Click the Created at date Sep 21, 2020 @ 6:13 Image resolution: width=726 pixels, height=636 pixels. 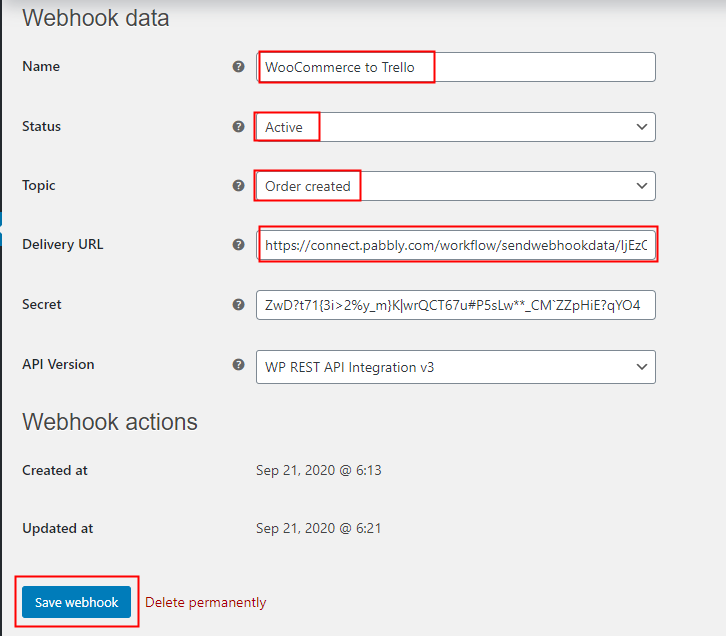coord(319,470)
